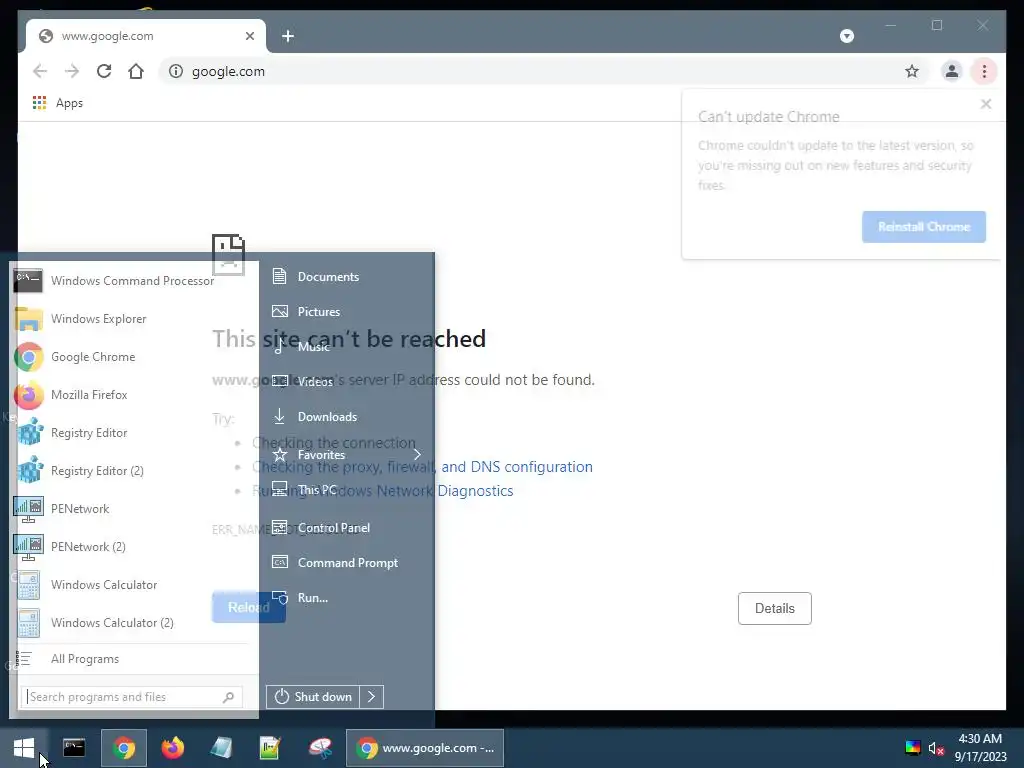Click the colorful display tray icon

(913, 748)
